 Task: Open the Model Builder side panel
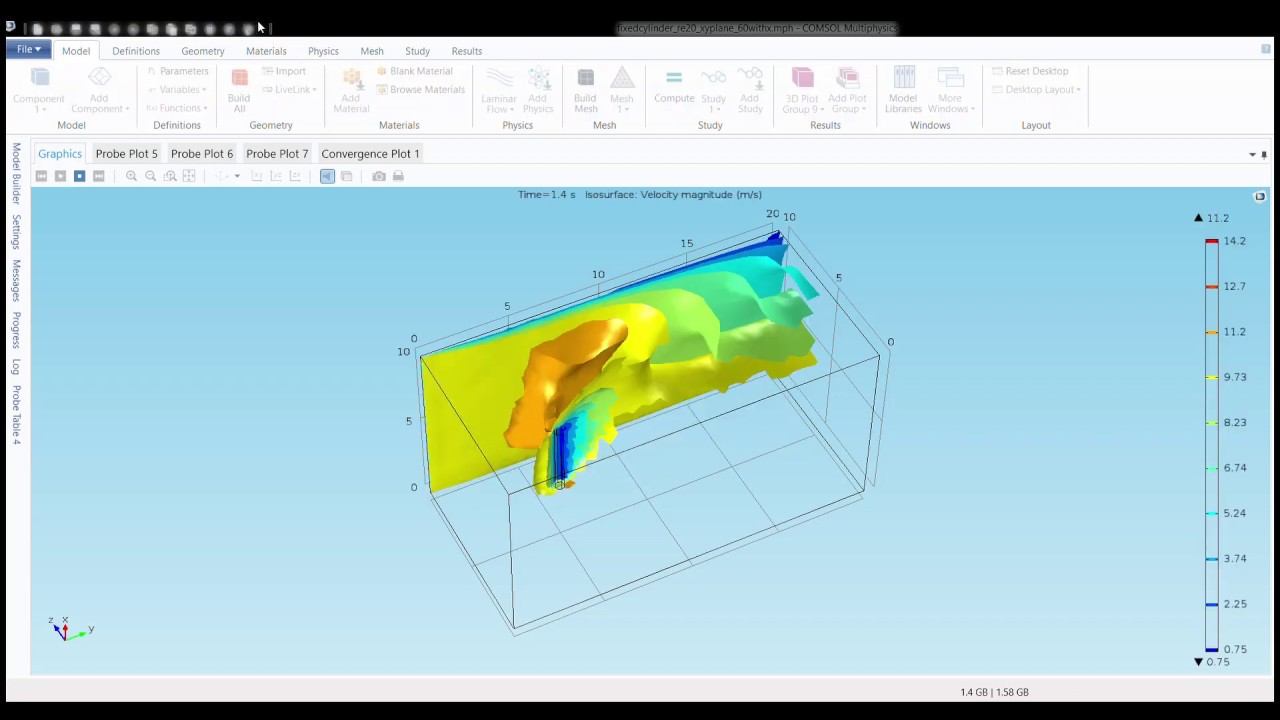point(16,173)
